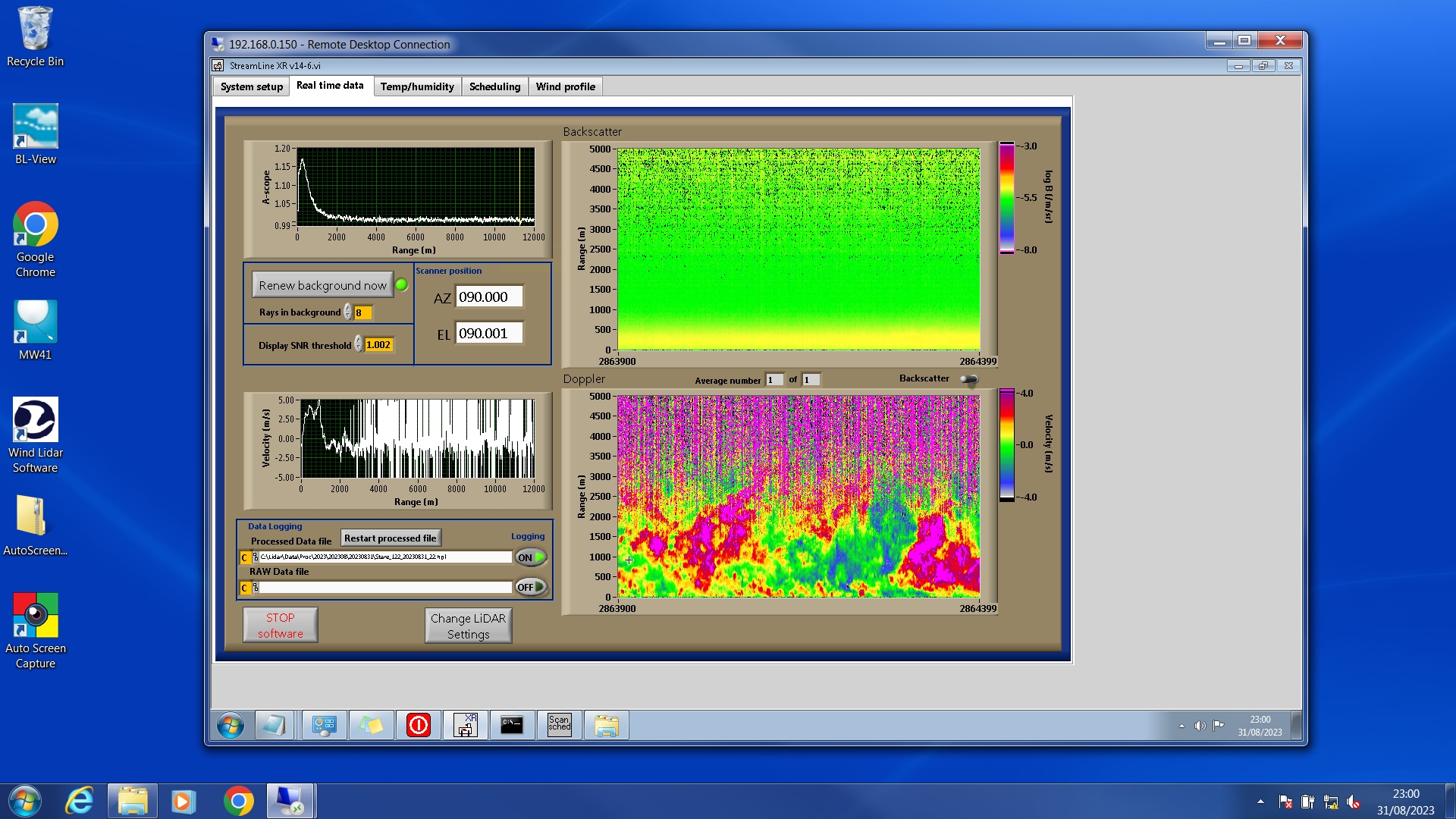Screen dimensions: 1456x819
Task: Toggle RAW data file logging OFF switch
Action: (531, 587)
